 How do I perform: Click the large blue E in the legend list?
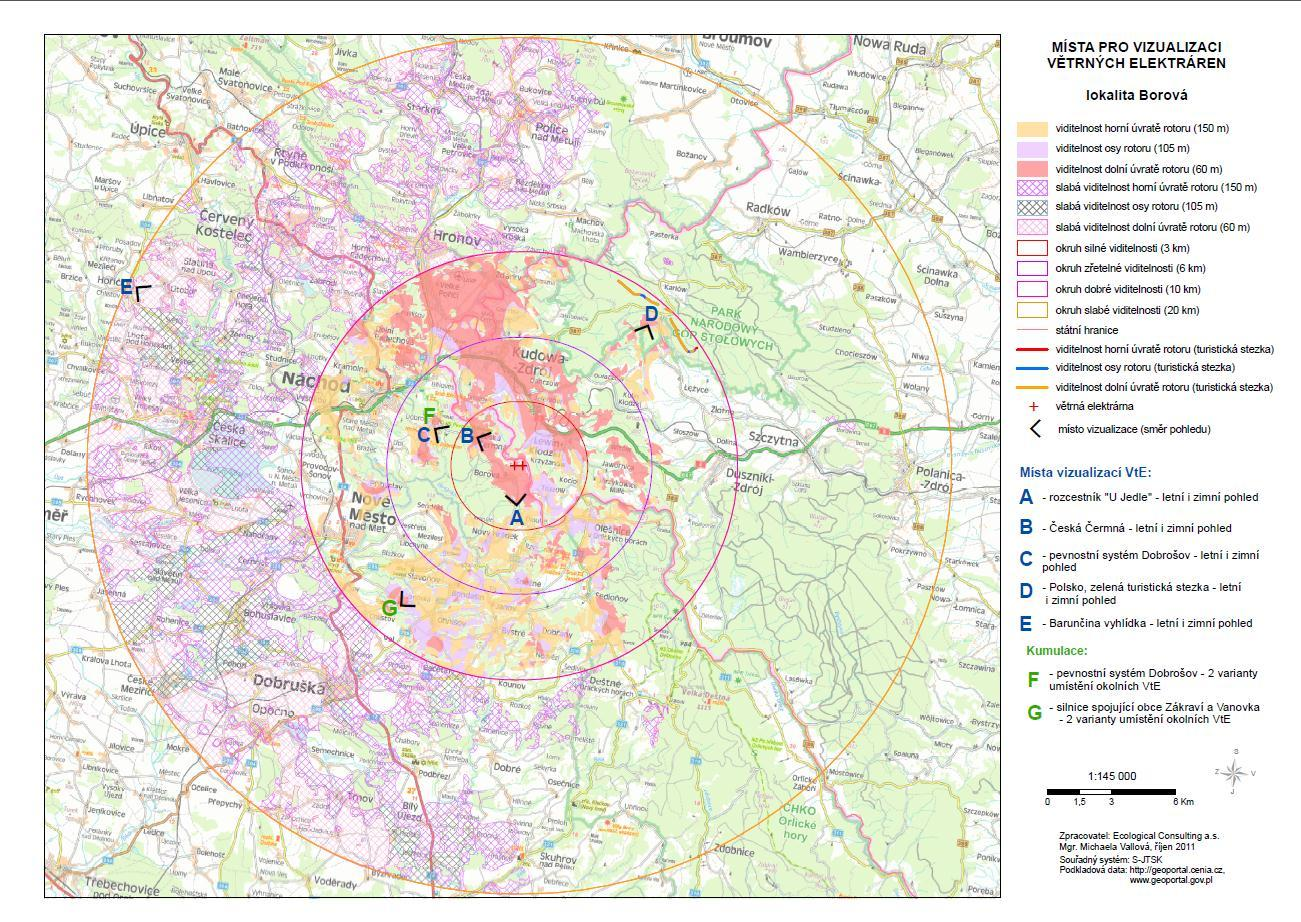[1026, 622]
